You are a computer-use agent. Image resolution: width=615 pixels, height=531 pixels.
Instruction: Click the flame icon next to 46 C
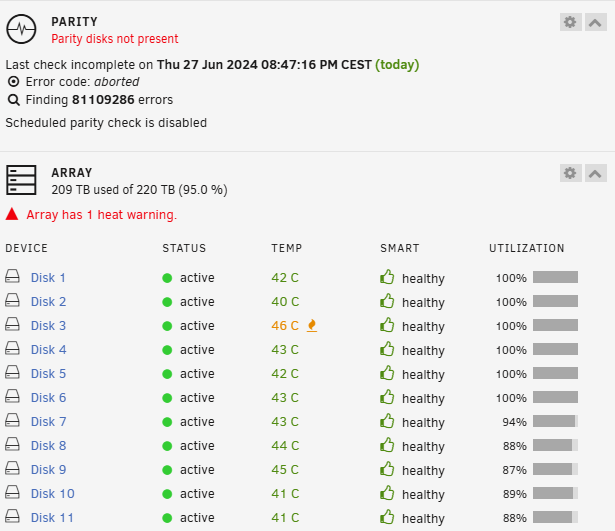pyautogui.click(x=312, y=326)
